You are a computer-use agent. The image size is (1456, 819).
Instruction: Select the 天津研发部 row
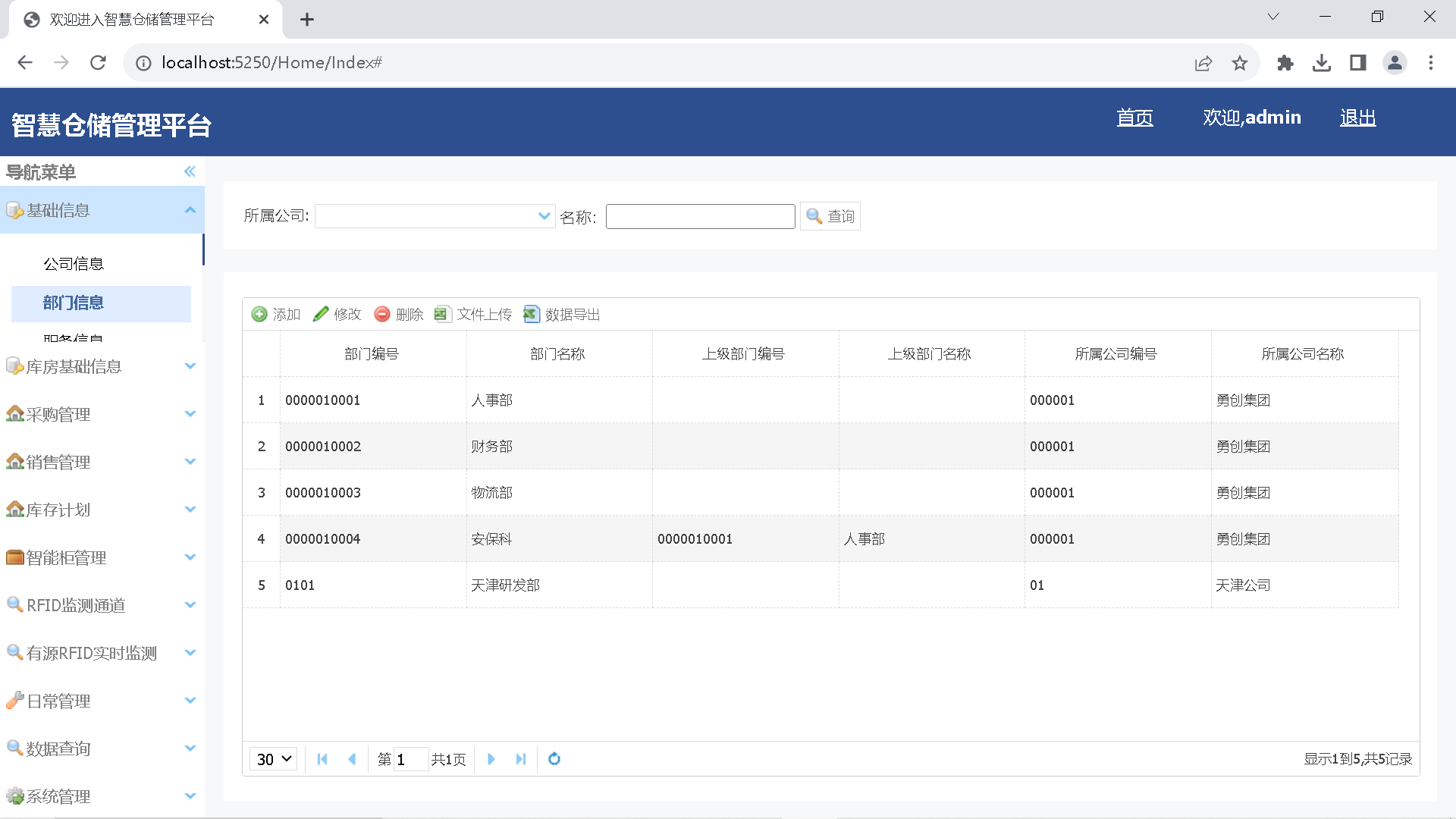point(821,585)
